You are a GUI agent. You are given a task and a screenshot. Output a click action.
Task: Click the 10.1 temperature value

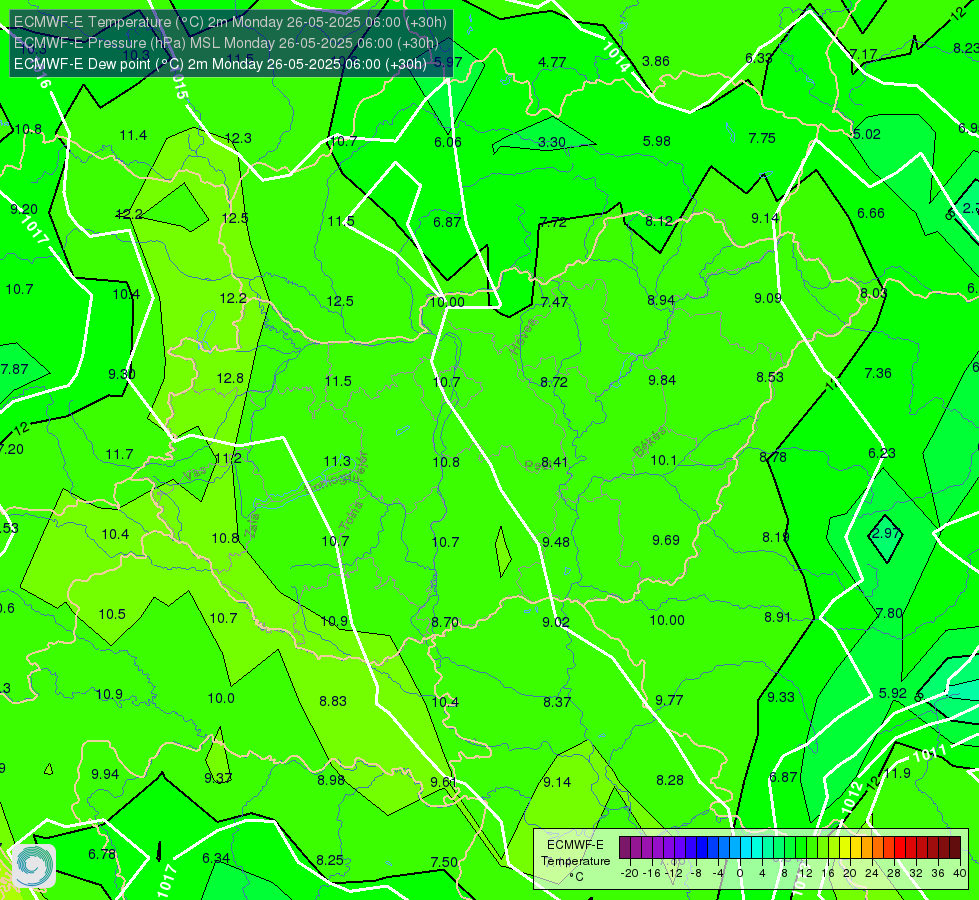tap(663, 460)
